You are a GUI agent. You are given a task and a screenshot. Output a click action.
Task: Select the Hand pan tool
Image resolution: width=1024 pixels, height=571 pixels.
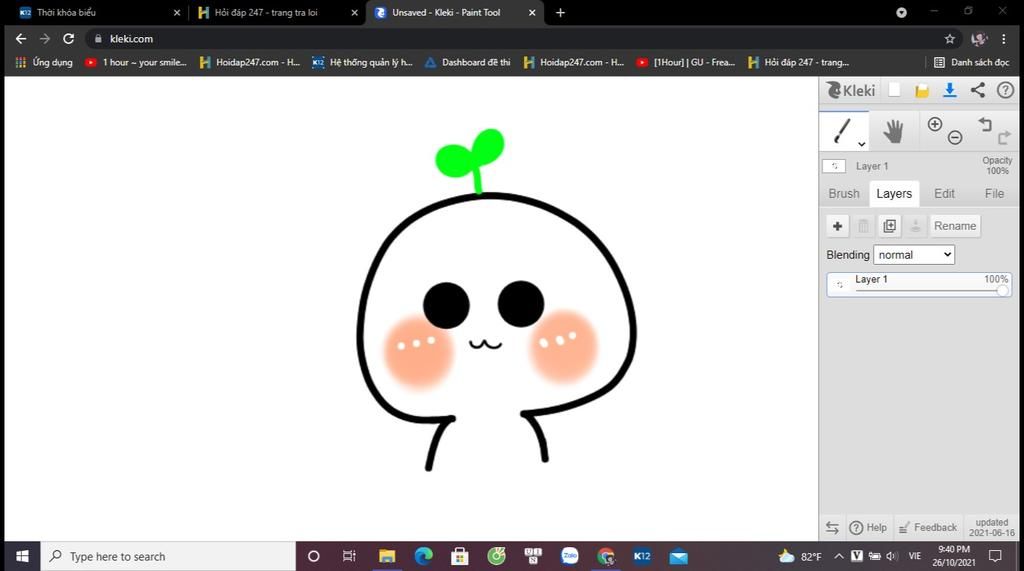click(x=892, y=131)
